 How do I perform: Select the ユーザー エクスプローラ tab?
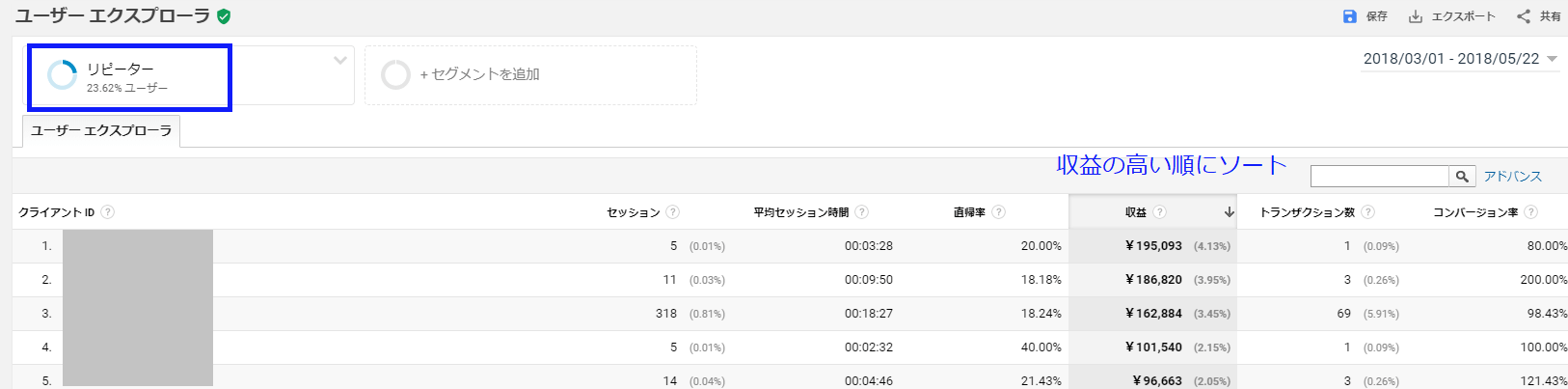(101, 130)
